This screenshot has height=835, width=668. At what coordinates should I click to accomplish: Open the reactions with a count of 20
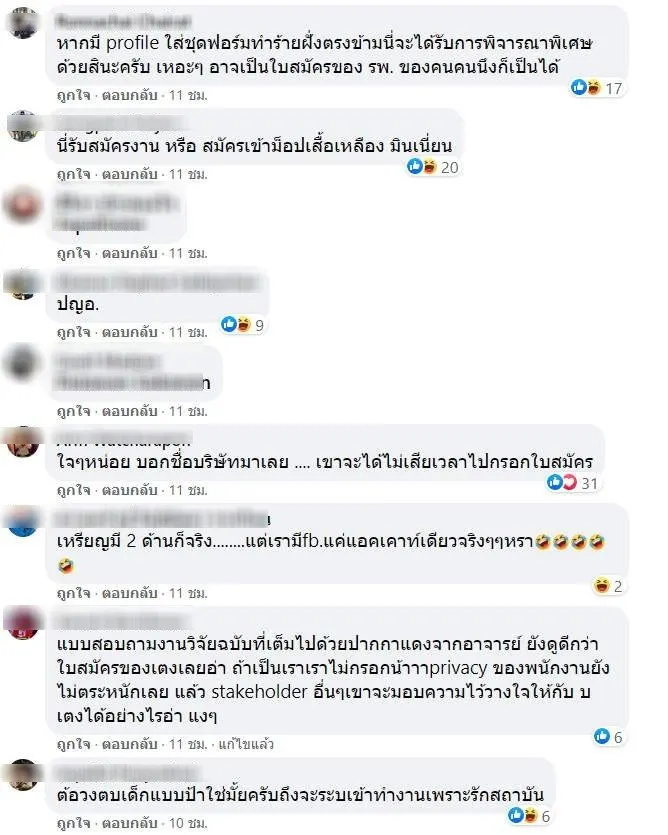[x=433, y=167]
